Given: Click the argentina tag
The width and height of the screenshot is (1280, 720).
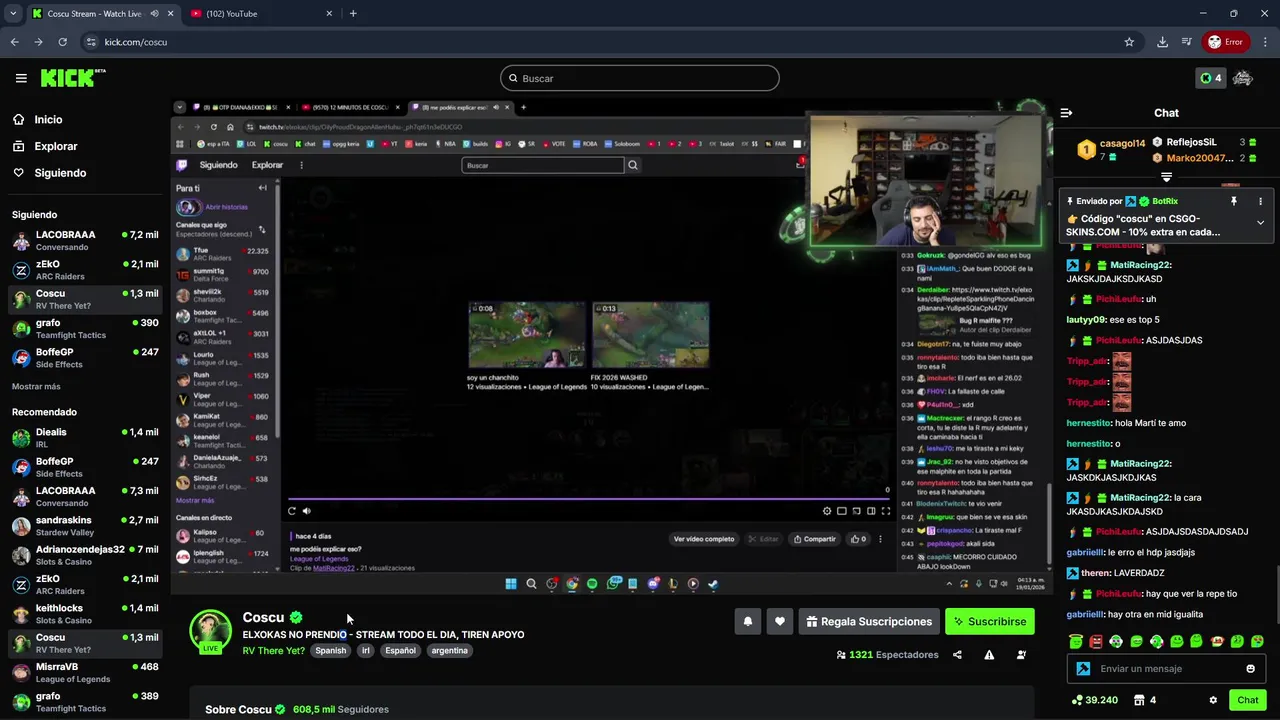Looking at the screenshot, I should 449,651.
